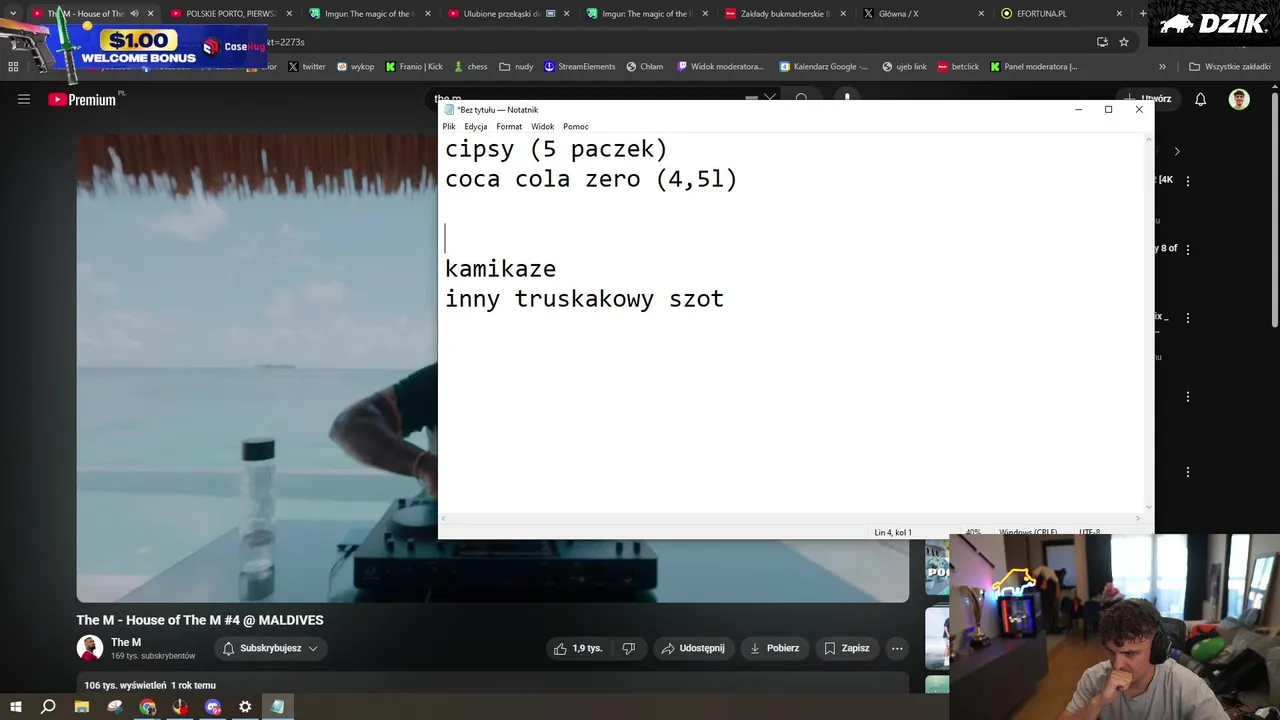Open the Chłam bookmark

644,66
